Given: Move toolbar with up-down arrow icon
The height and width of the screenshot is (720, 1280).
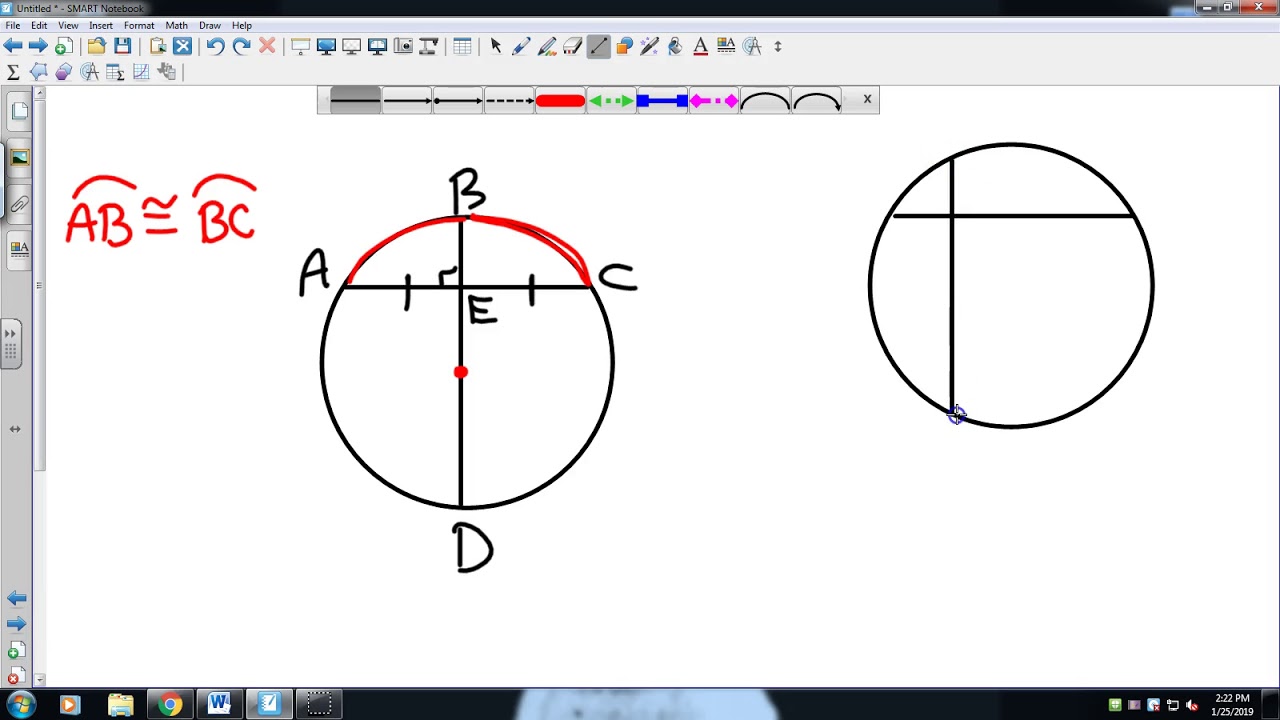Looking at the screenshot, I should [x=778, y=46].
